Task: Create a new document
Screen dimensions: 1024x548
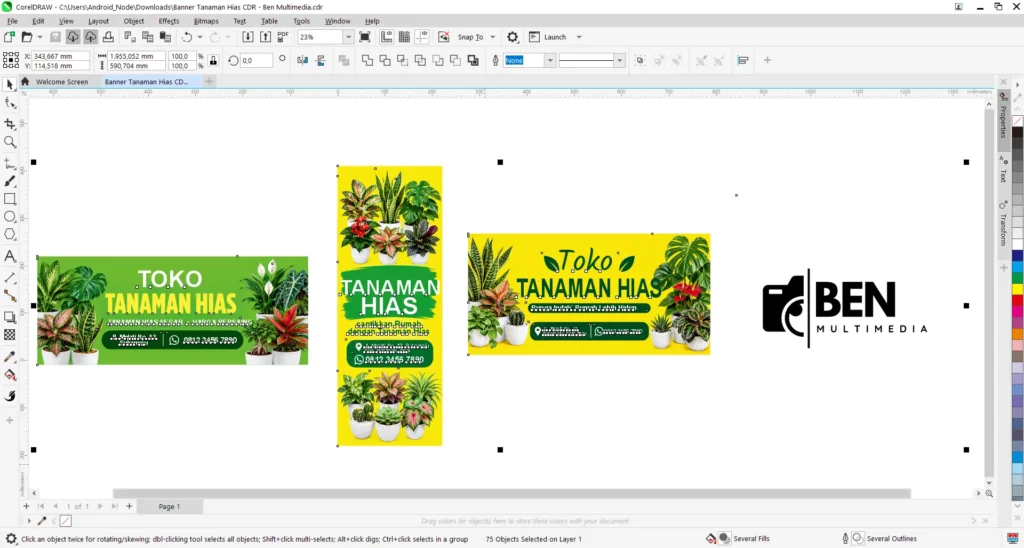Action: click(x=9, y=37)
